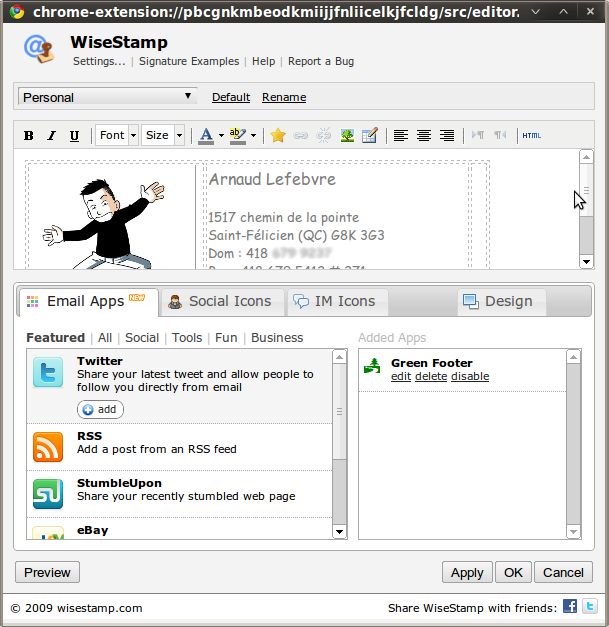Click apps list scroll down arrow

click(x=339, y=531)
